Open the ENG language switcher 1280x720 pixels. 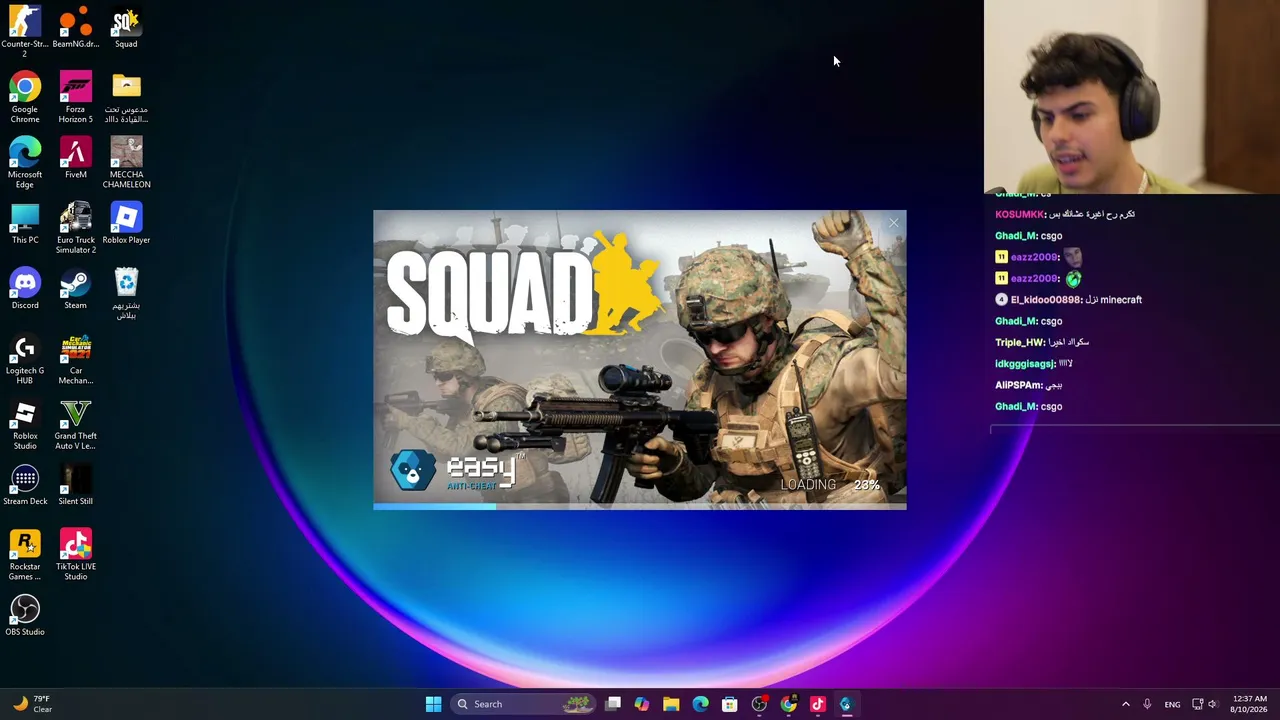[1172, 704]
